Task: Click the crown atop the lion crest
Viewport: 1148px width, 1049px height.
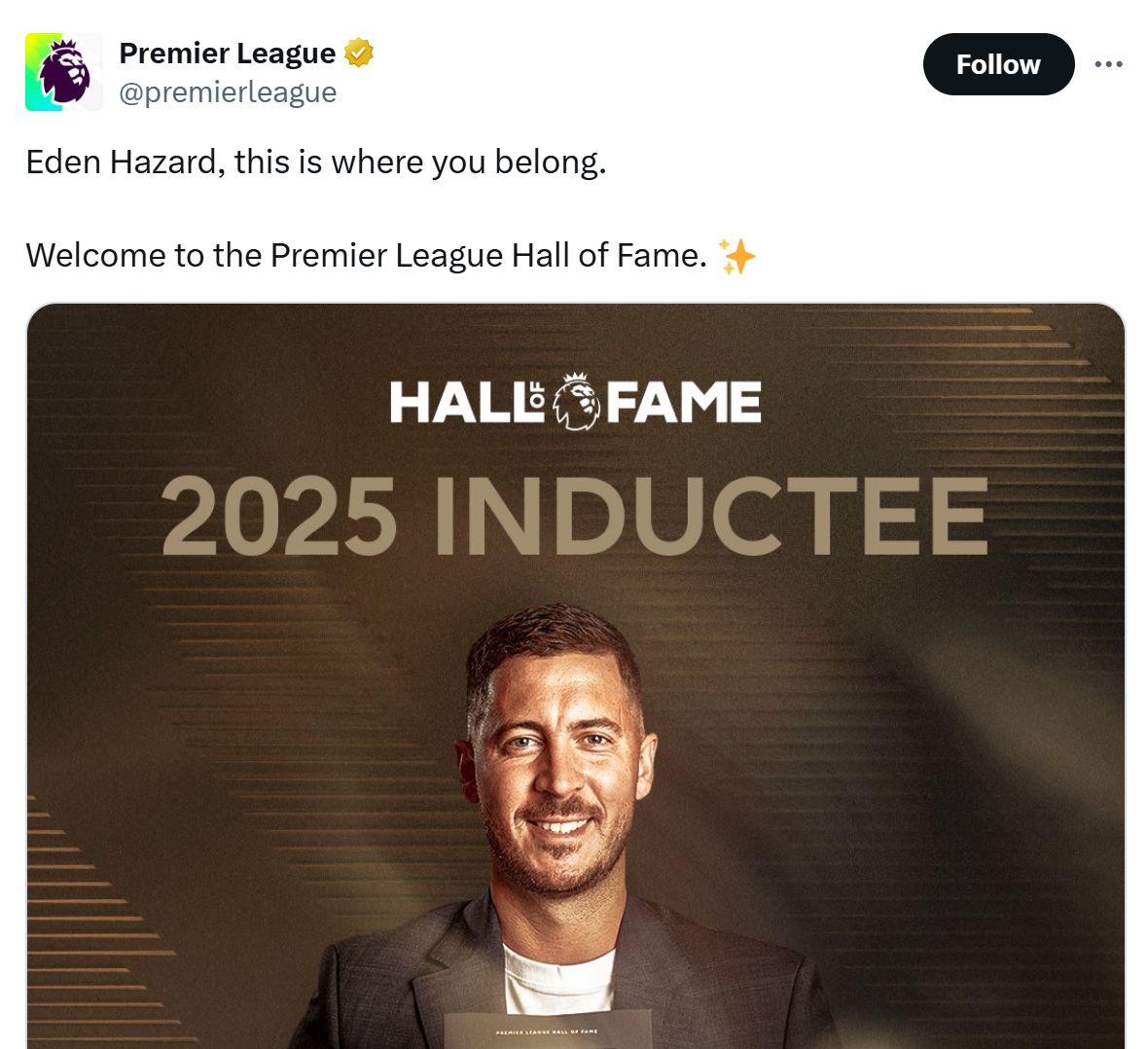Action: coord(574,377)
